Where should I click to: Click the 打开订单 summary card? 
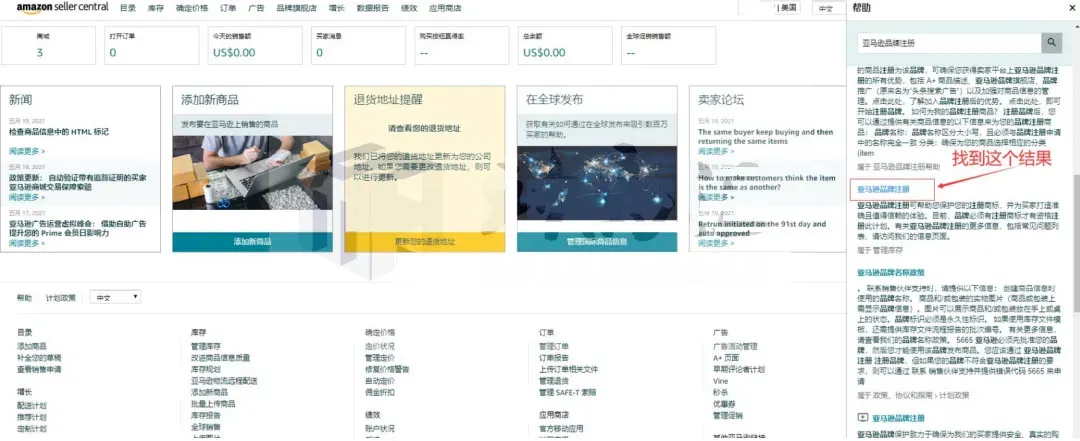(151, 45)
